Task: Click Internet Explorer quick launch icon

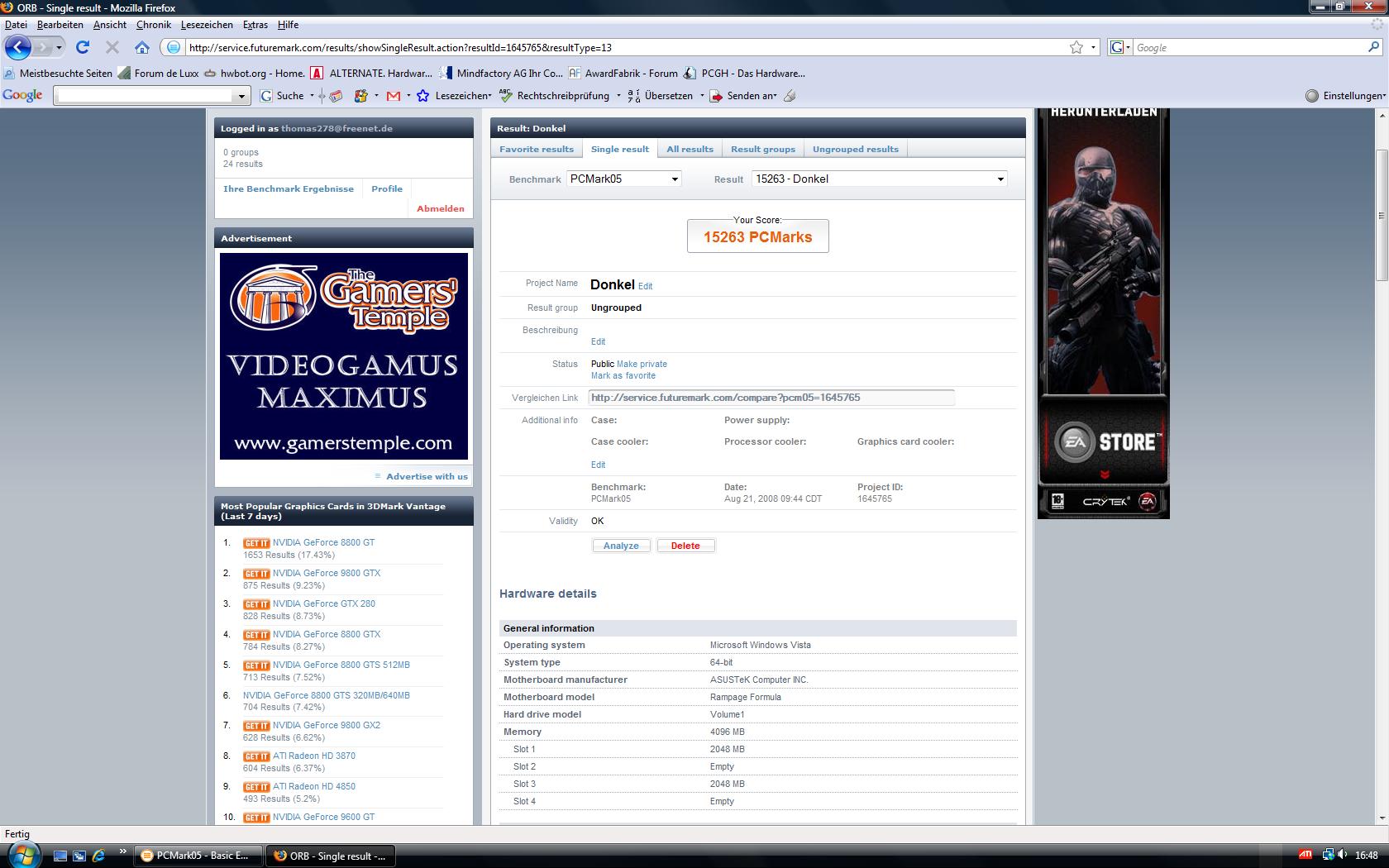Action: pyautogui.click(x=98, y=856)
